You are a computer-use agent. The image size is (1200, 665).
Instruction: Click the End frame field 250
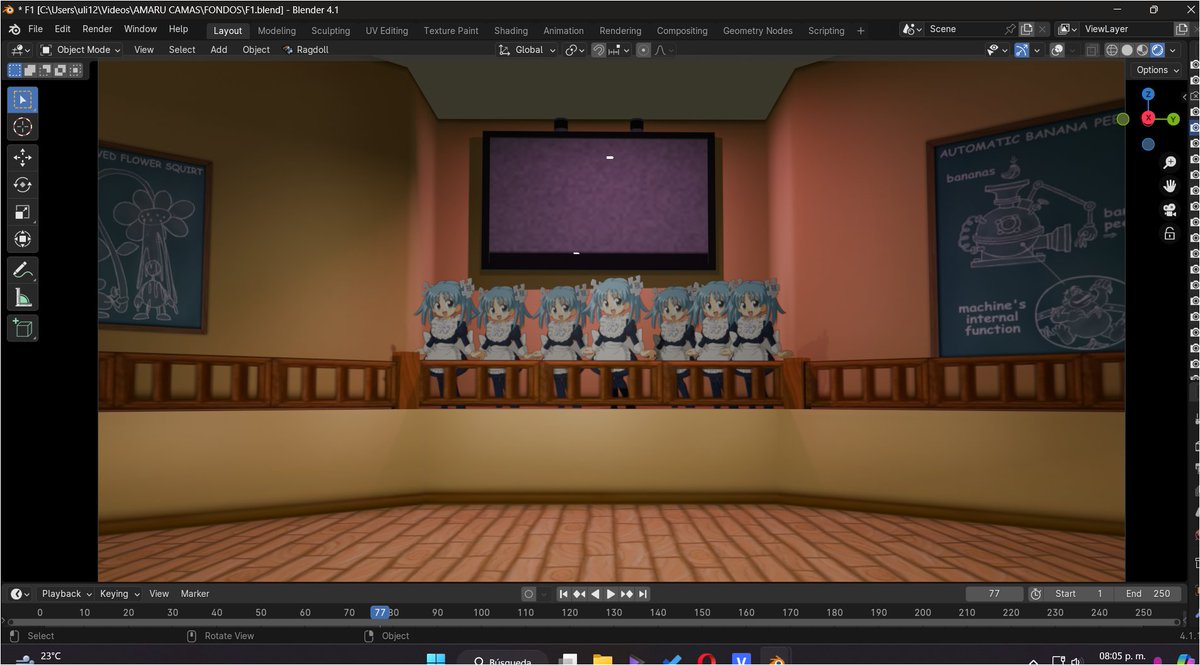(x=1149, y=594)
